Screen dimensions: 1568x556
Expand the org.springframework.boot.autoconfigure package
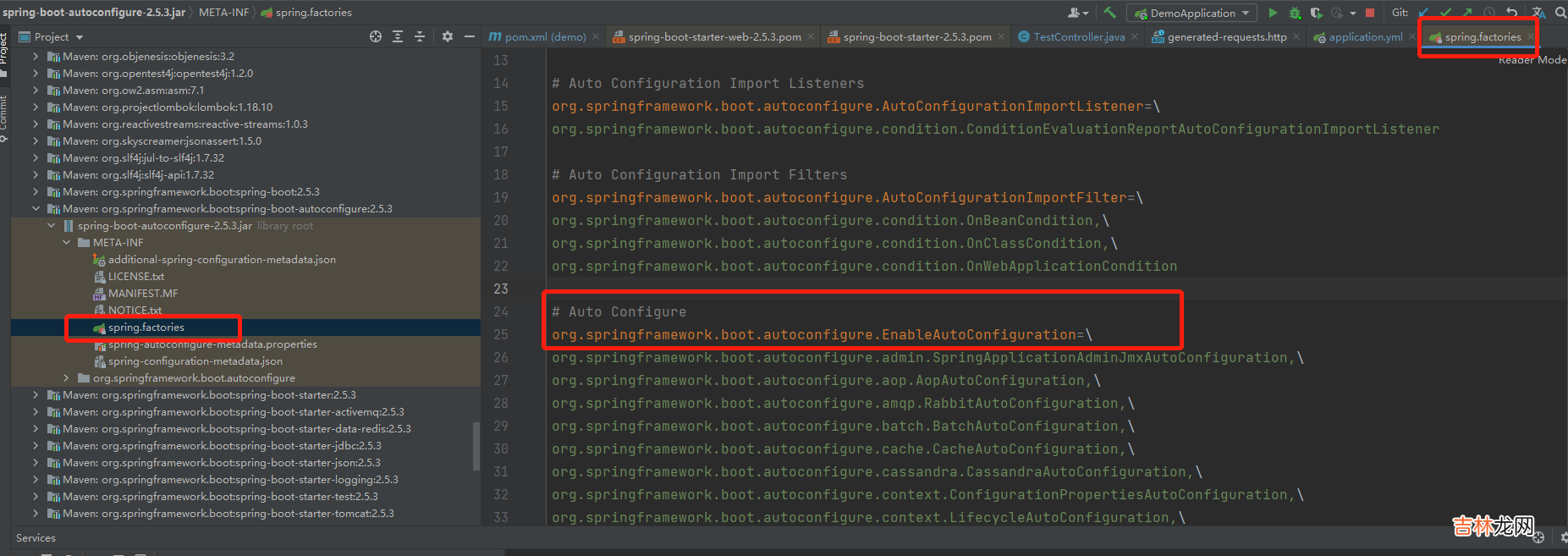tap(67, 378)
